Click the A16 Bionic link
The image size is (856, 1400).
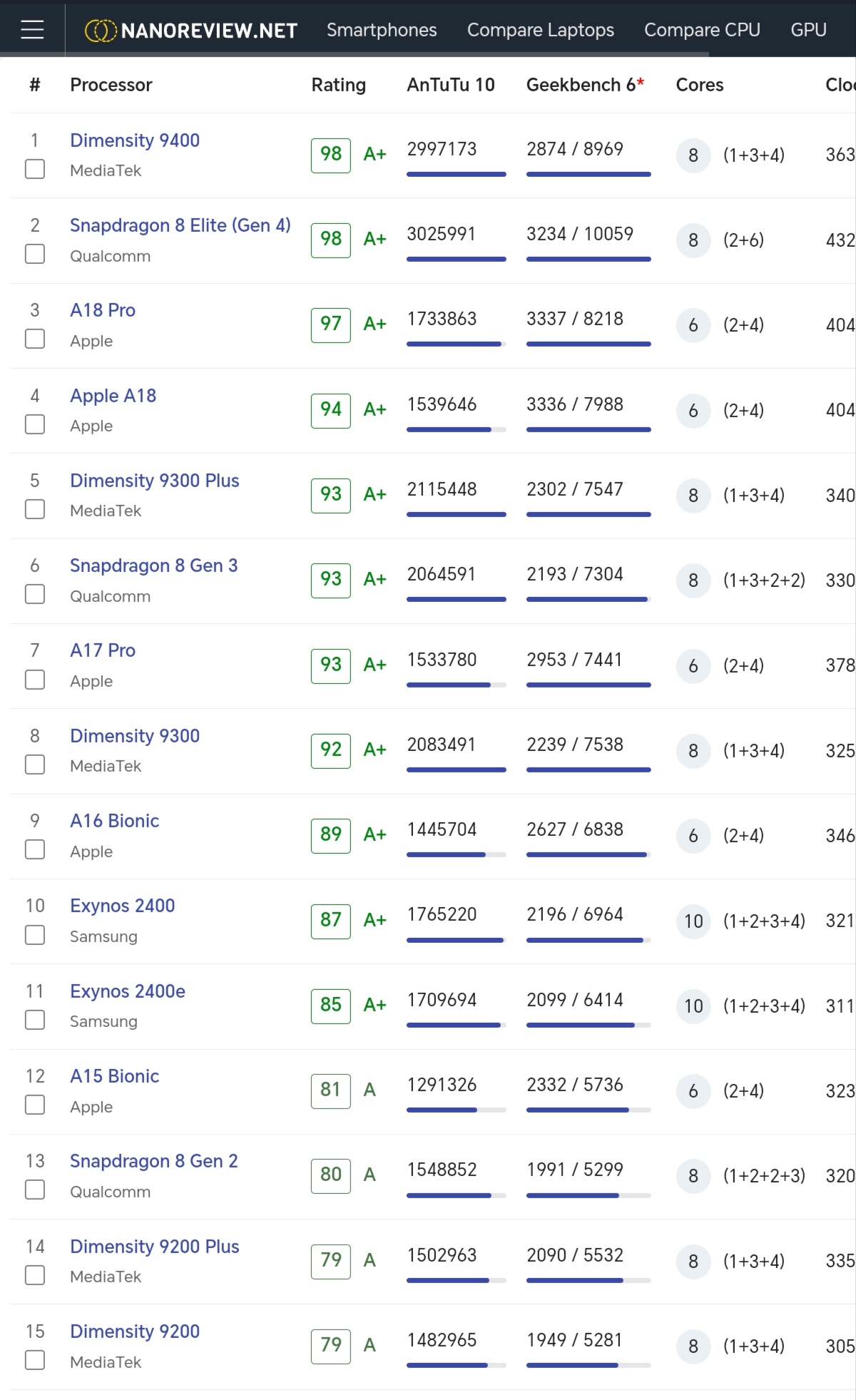(115, 821)
